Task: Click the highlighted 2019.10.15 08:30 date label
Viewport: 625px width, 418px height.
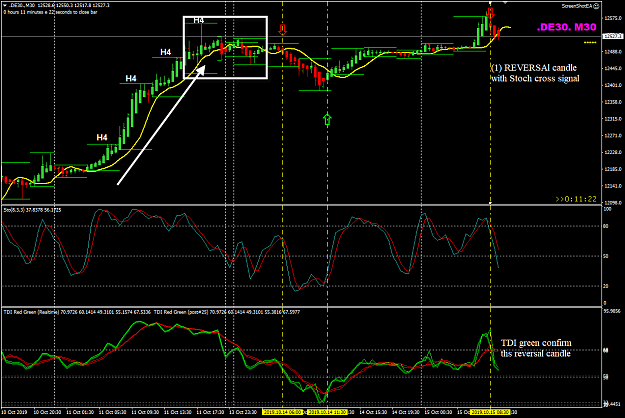Action: (x=490, y=412)
